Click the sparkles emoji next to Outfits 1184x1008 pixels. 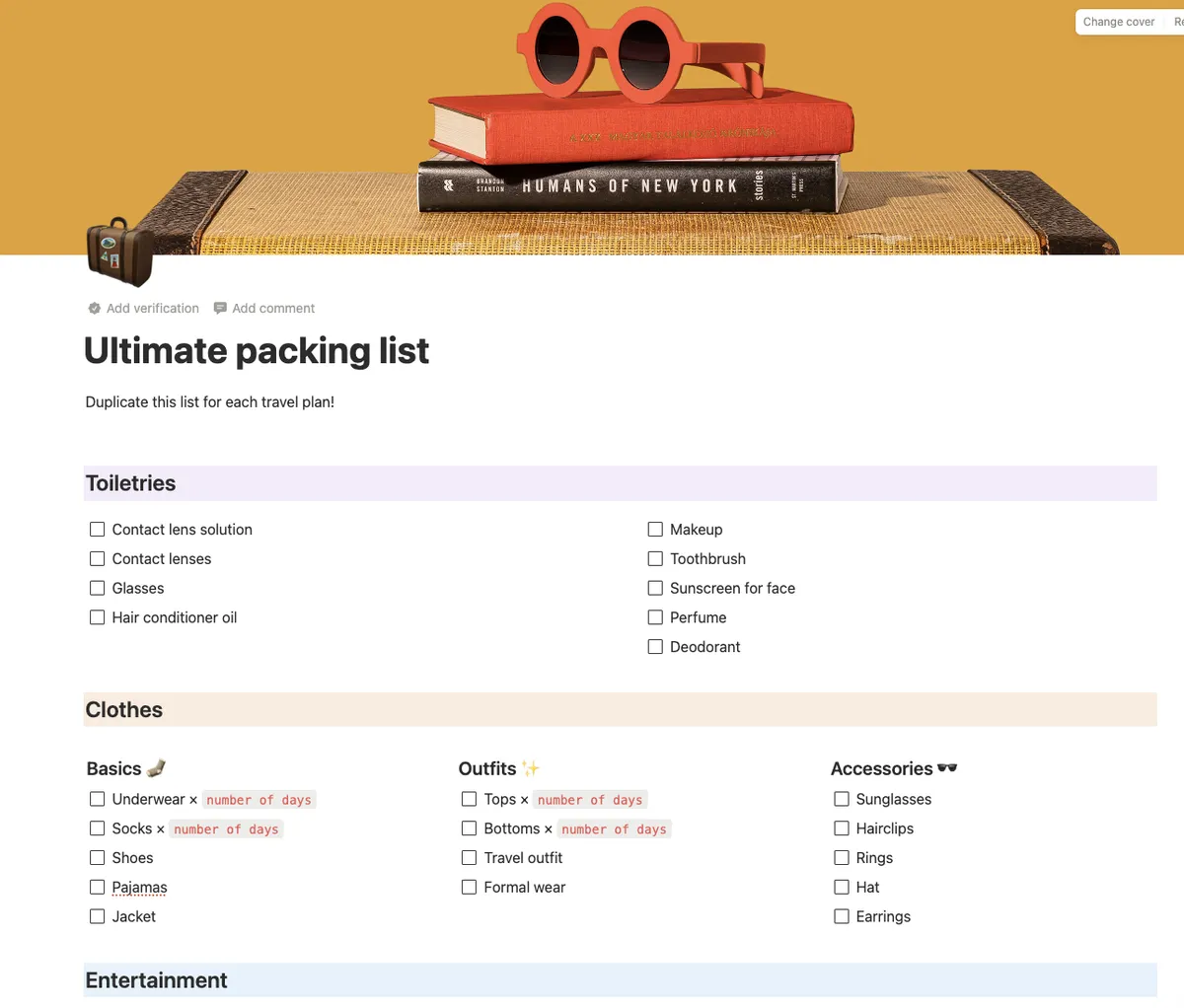(x=533, y=767)
